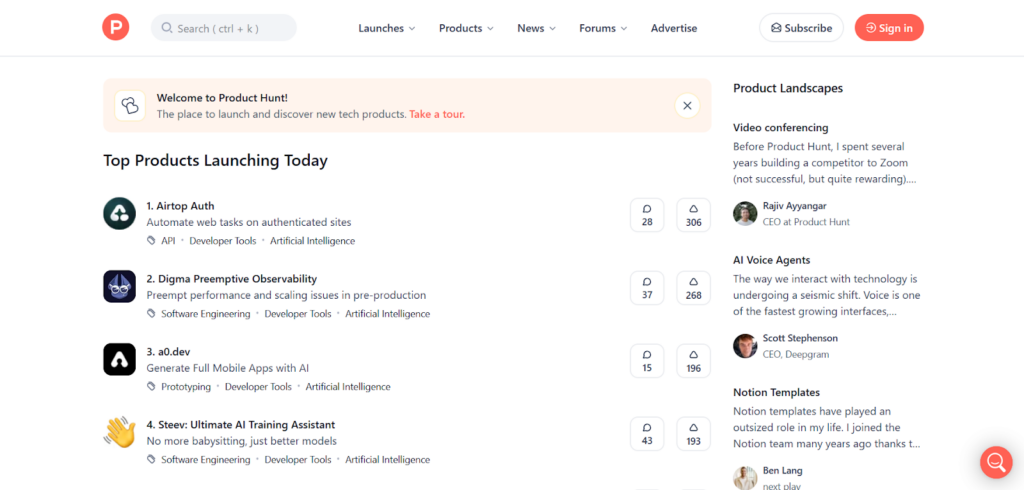Image resolution: width=1024 pixels, height=490 pixels.
Task: Click the Steev waving hand icon
Action: click(120, 432)
